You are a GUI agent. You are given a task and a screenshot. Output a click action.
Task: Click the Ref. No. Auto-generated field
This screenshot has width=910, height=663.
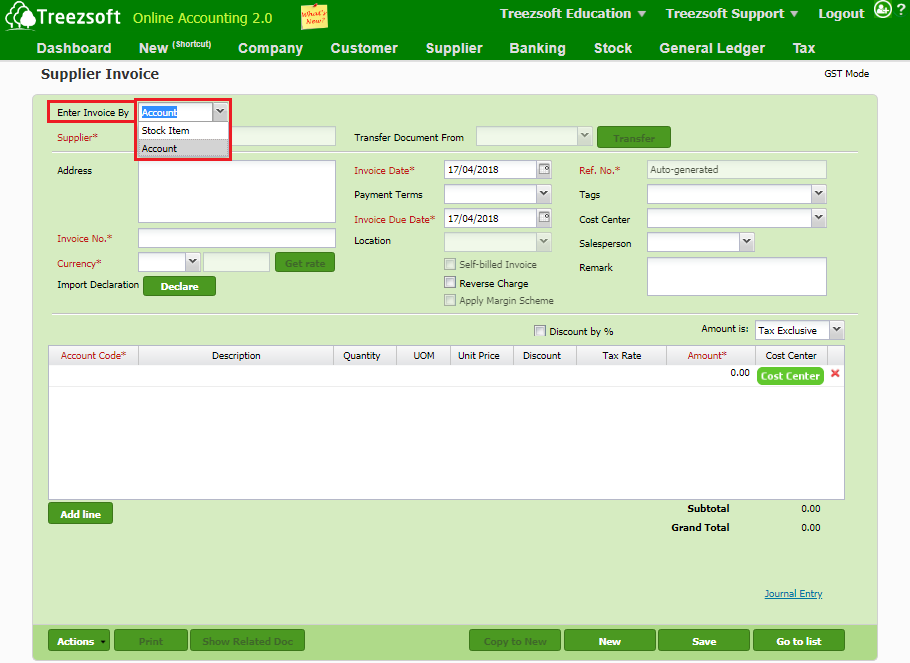[736, 170]
